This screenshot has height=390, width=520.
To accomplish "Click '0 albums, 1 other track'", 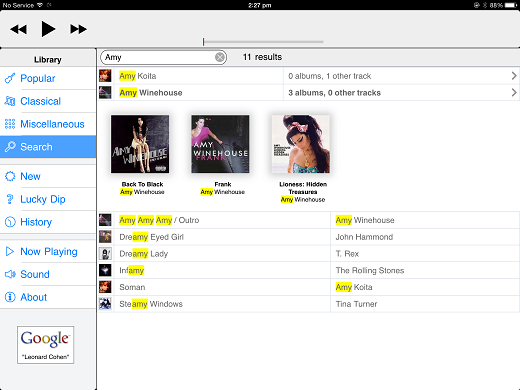I will [x=330, y=76].
